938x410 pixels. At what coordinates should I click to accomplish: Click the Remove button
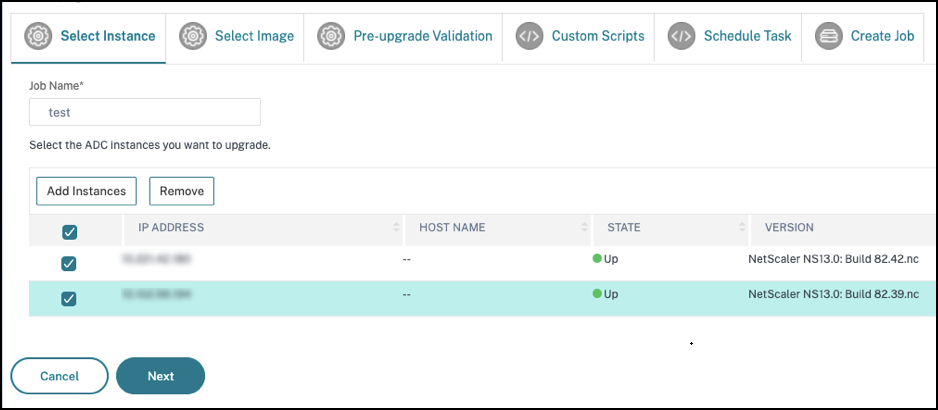[x=181, y=191]
